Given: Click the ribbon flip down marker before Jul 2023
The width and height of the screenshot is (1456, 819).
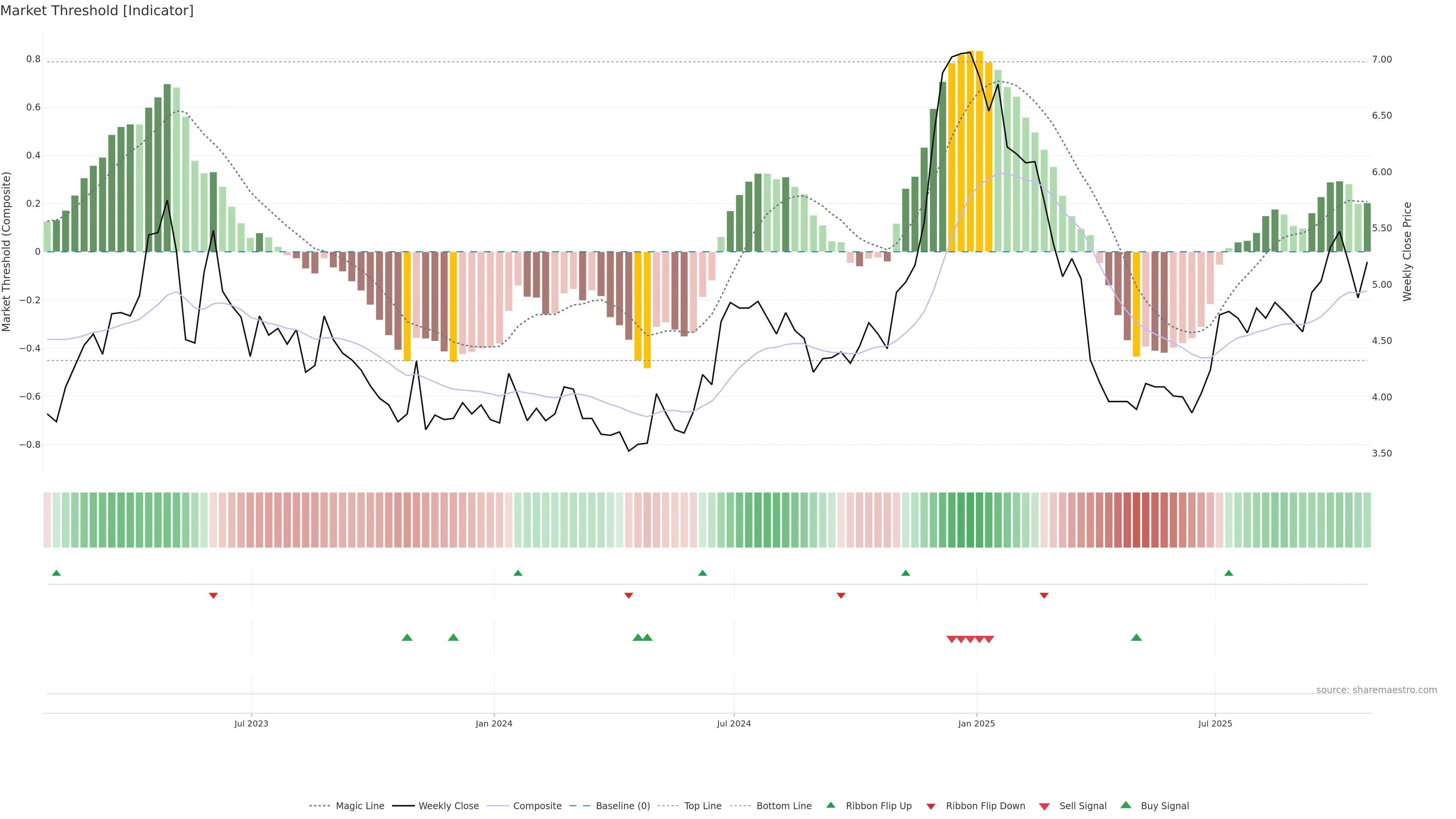Looking at the screenshot, I should (213, 595).
